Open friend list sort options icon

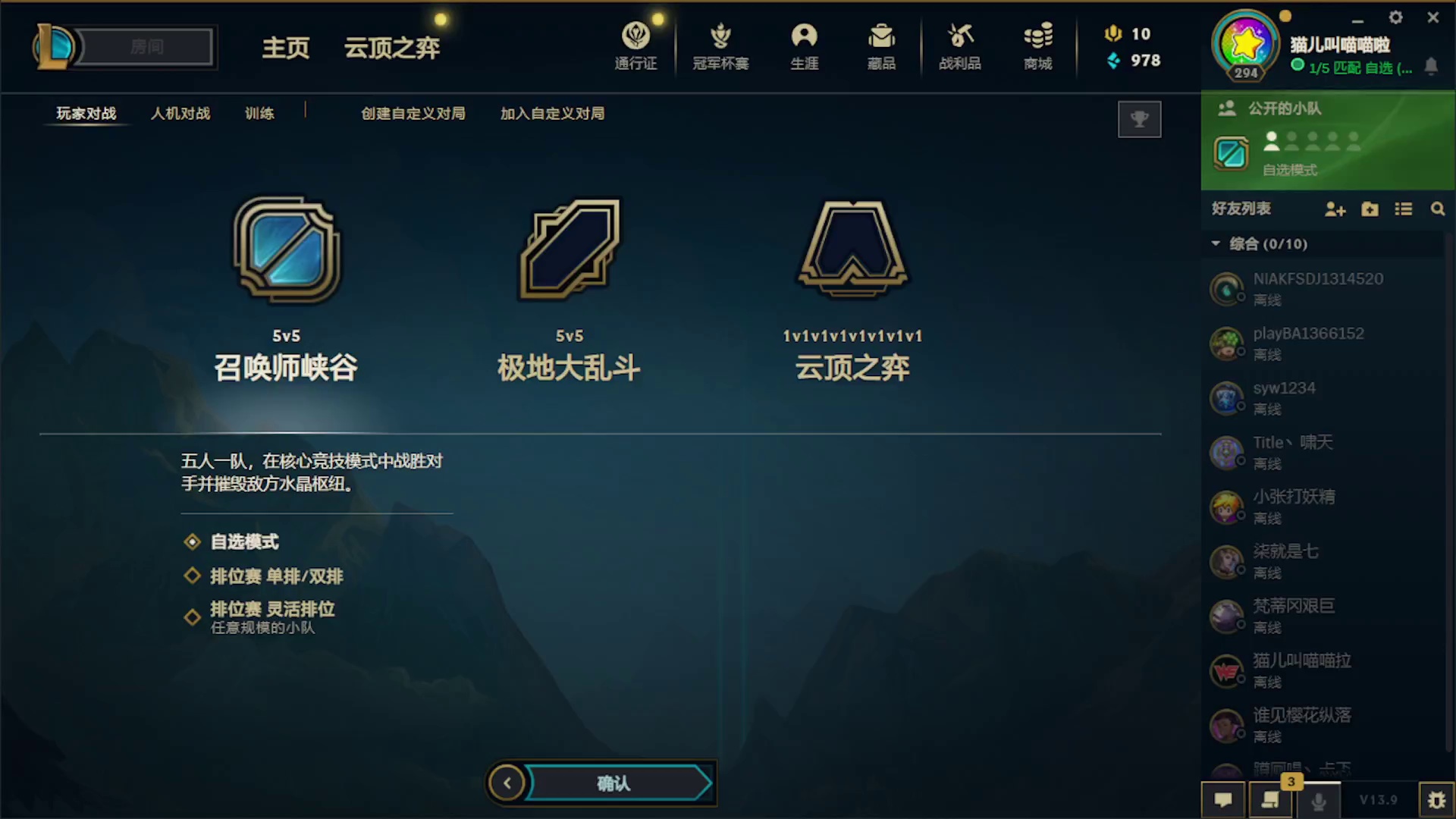[x=1403, y=209]
